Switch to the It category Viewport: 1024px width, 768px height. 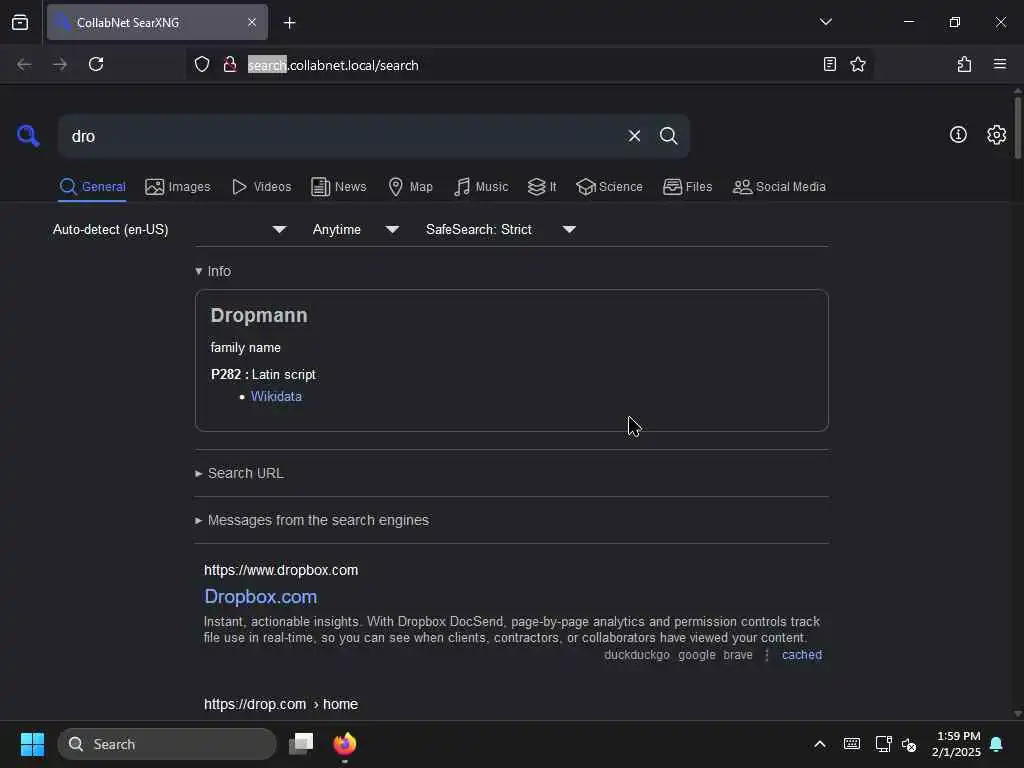click(542, 187)
